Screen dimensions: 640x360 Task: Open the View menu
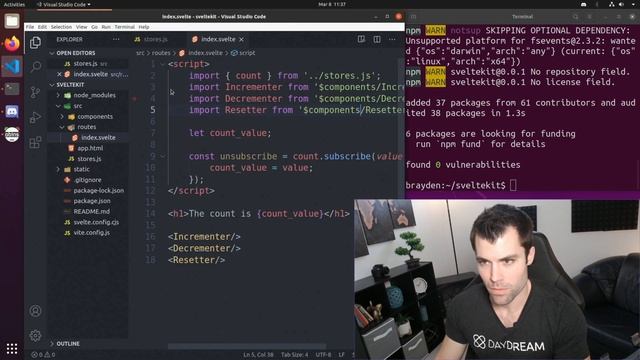(x=82, y=27)
